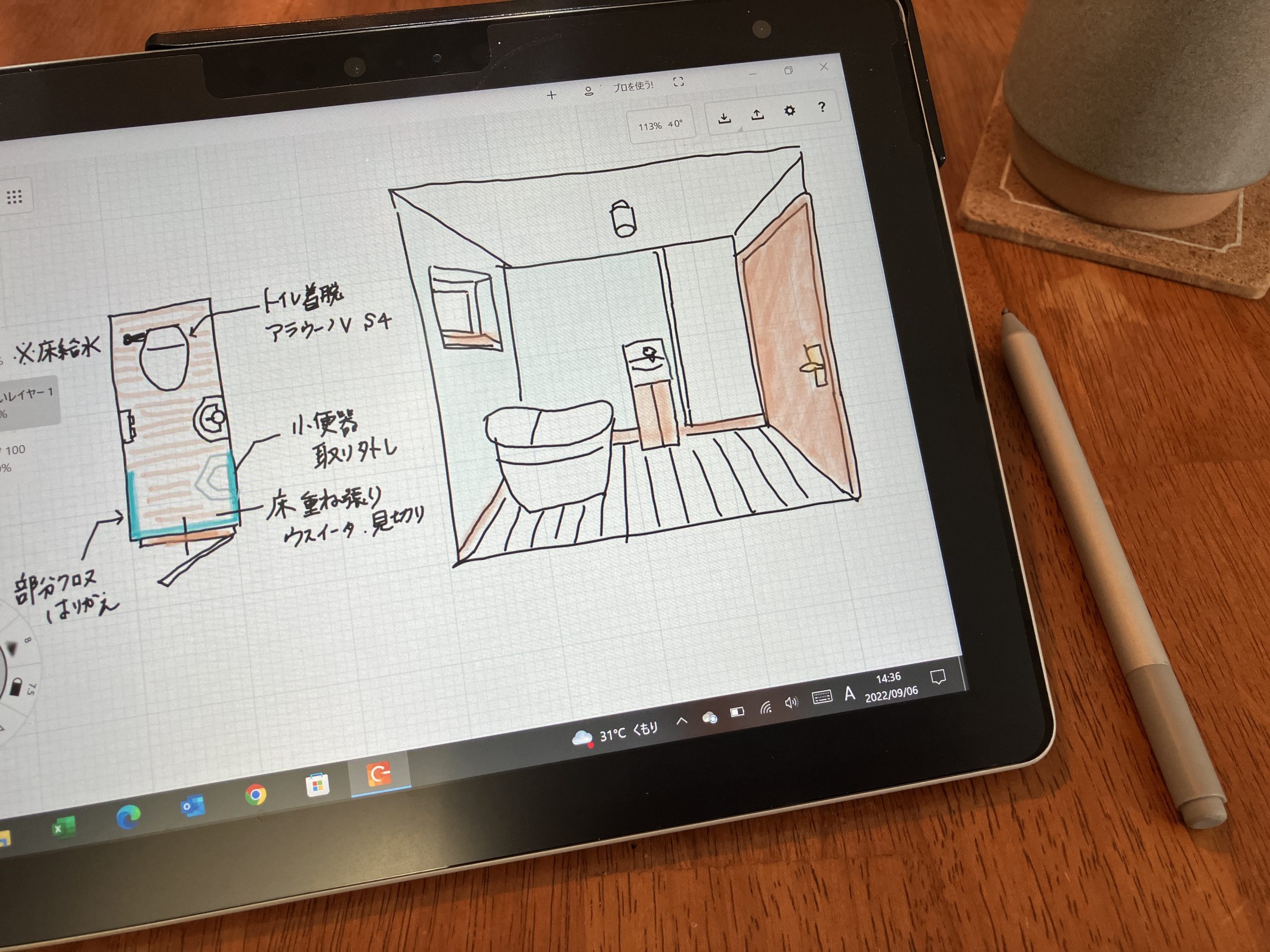Image resolution: width=1270 pixels, height=952 pixels.
Task: Click the plus icon for new drawing
Action: pyautogui.click(x=552, y=95)
